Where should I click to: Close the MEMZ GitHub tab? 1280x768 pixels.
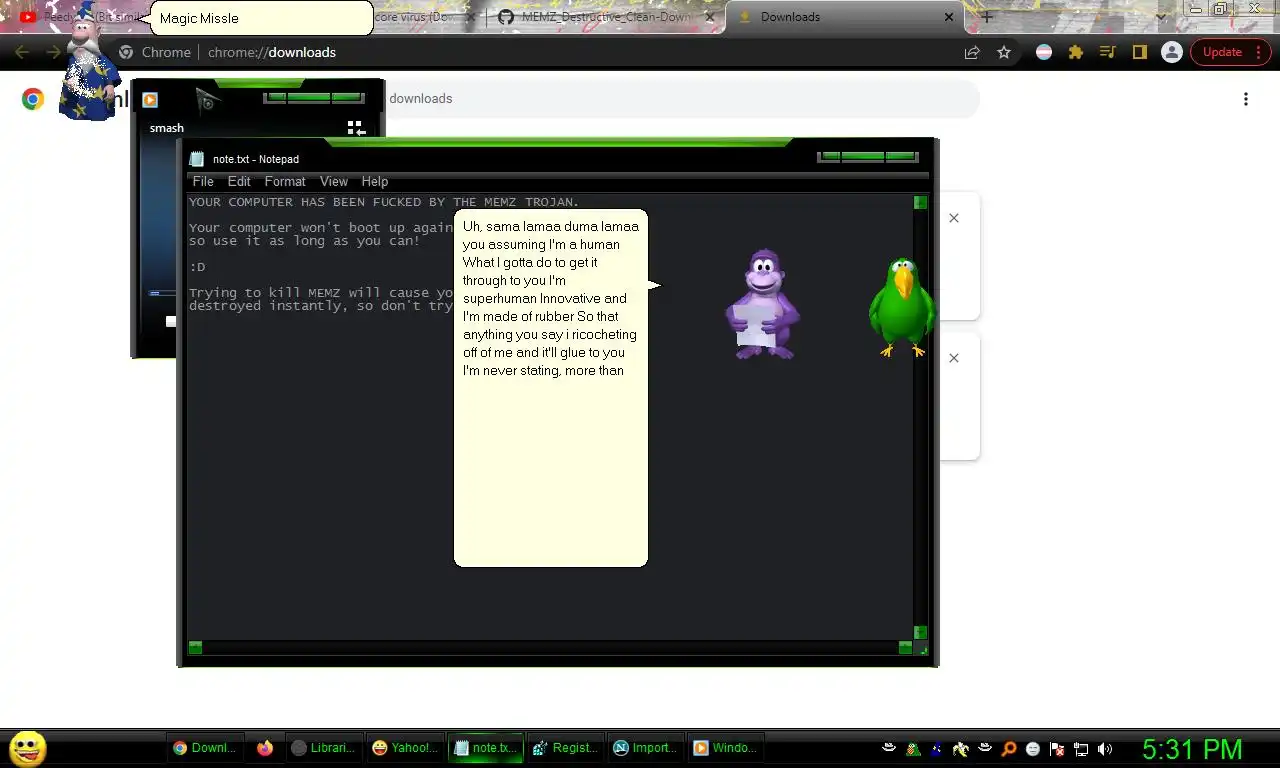coord(712,17)
